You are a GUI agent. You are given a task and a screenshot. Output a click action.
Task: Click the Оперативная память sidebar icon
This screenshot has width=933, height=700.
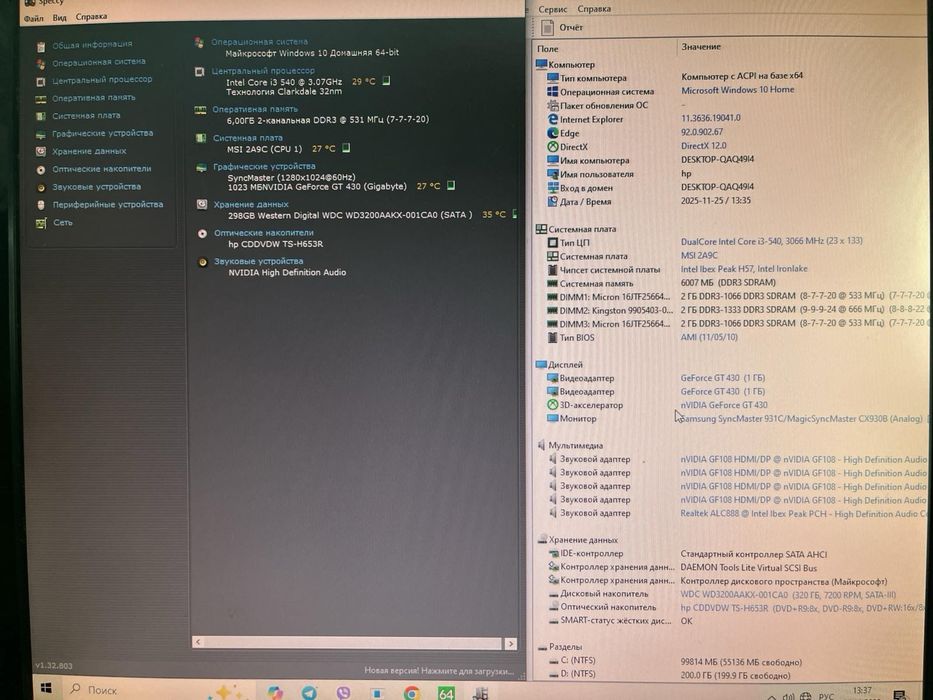pyautogui.click(x=40, y=99)
